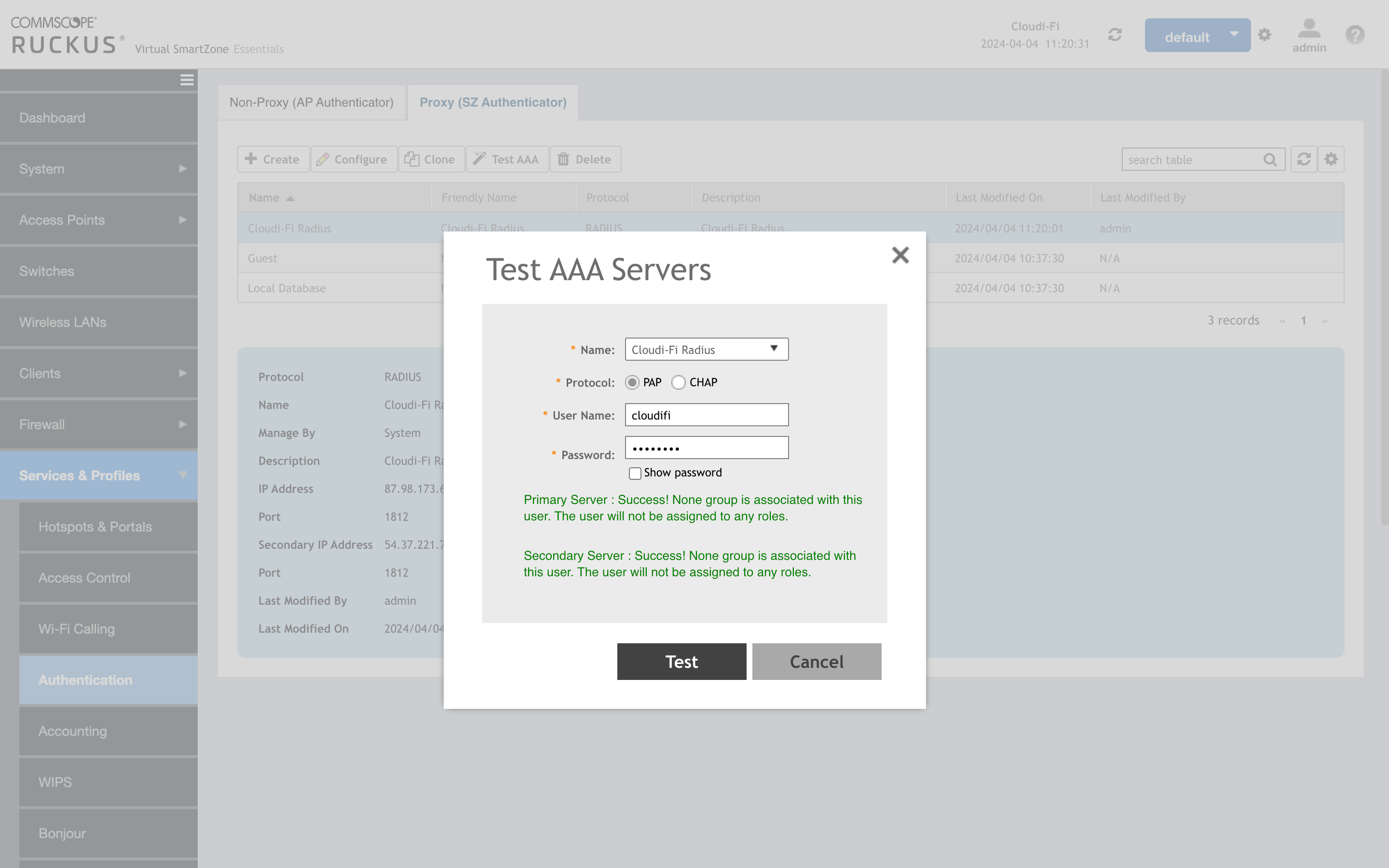The height and width of the screenshot is (868, 1389).
Task: Click the Cancel button
Action: pos(816,661)
